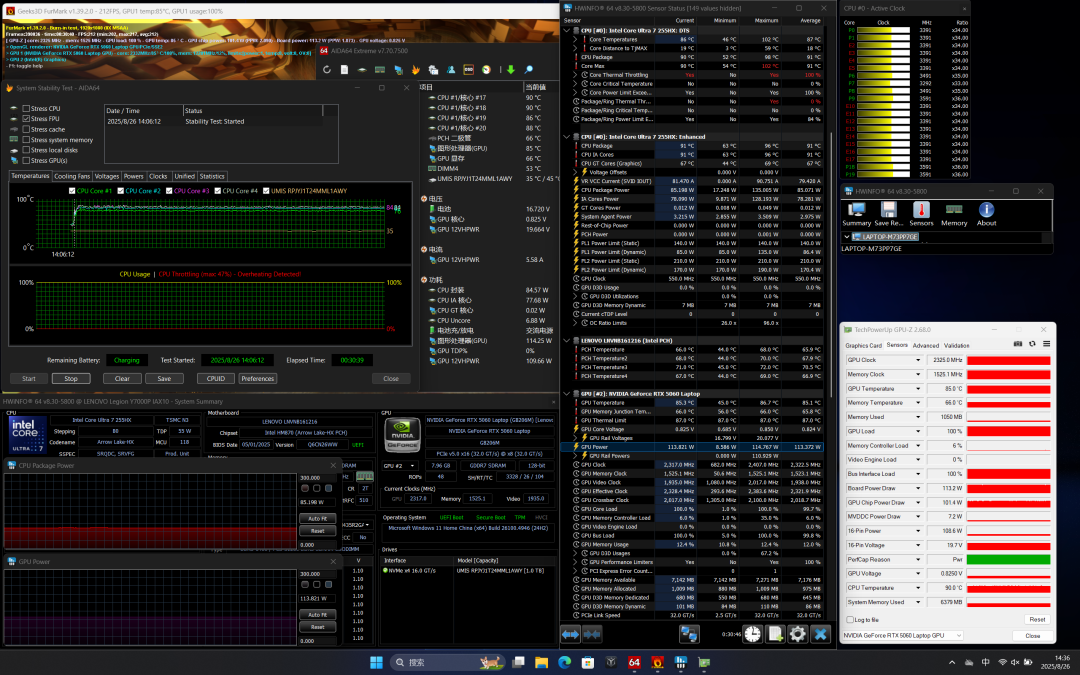Click the user icon in AIDA64 toolbar
The image size is (1080, 675).
point(451,70)
